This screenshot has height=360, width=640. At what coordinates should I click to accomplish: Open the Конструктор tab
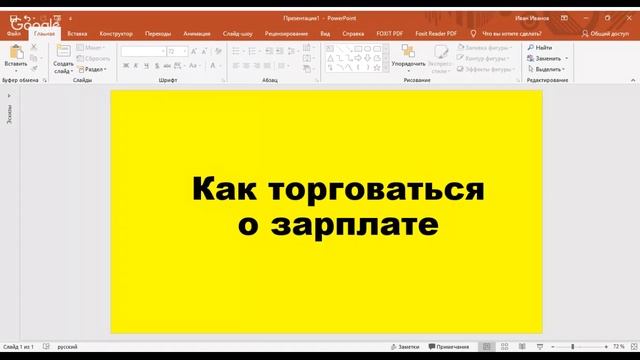tap(116, 33)
